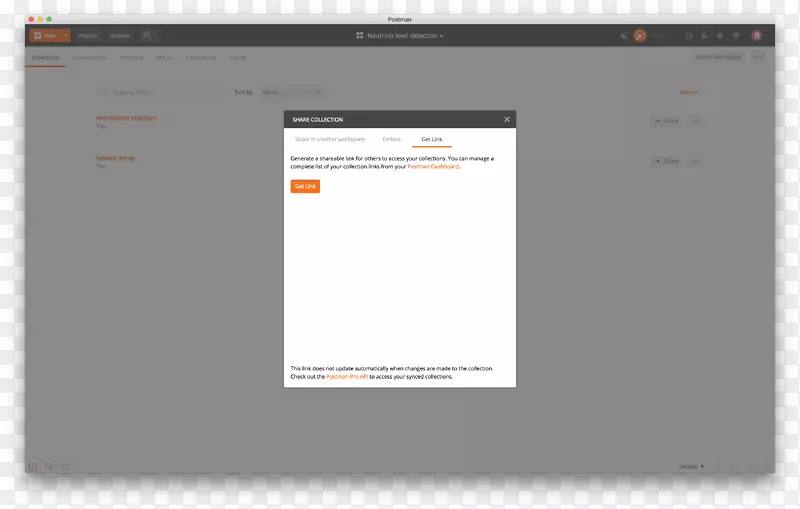Switch to the Embed tab
Screen dimensions: 800x509
391,139
